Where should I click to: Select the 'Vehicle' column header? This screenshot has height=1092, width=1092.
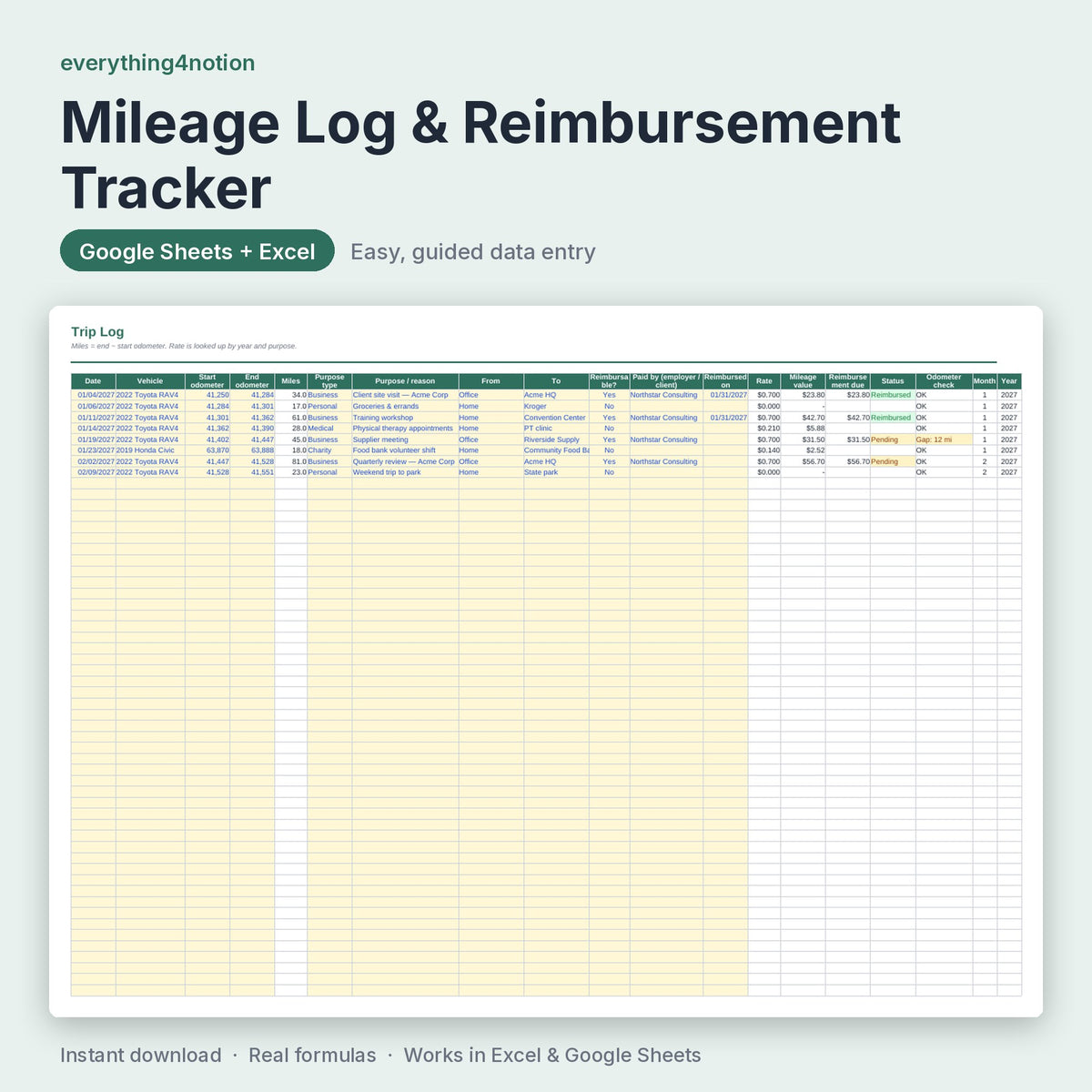pyautogui.click(x=150, y=381)
